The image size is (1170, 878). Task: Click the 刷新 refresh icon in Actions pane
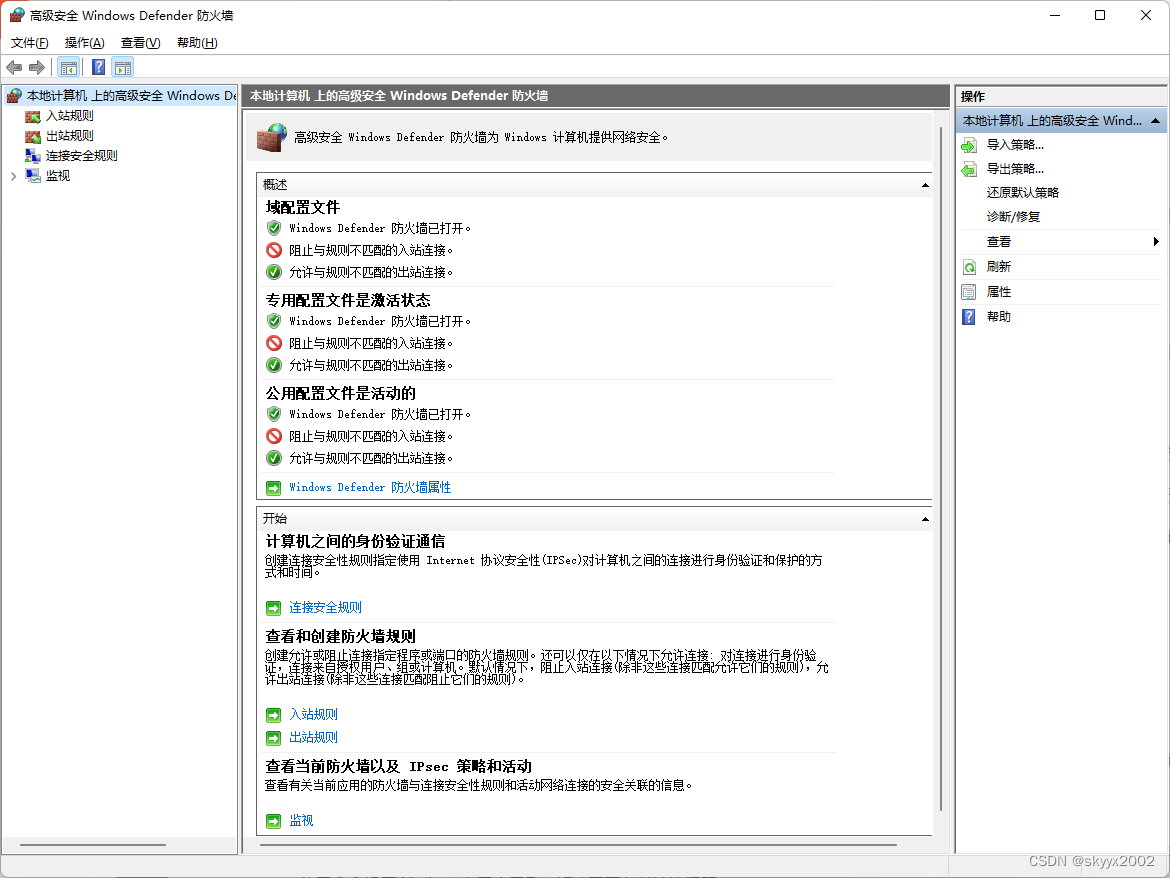[968, 266]
